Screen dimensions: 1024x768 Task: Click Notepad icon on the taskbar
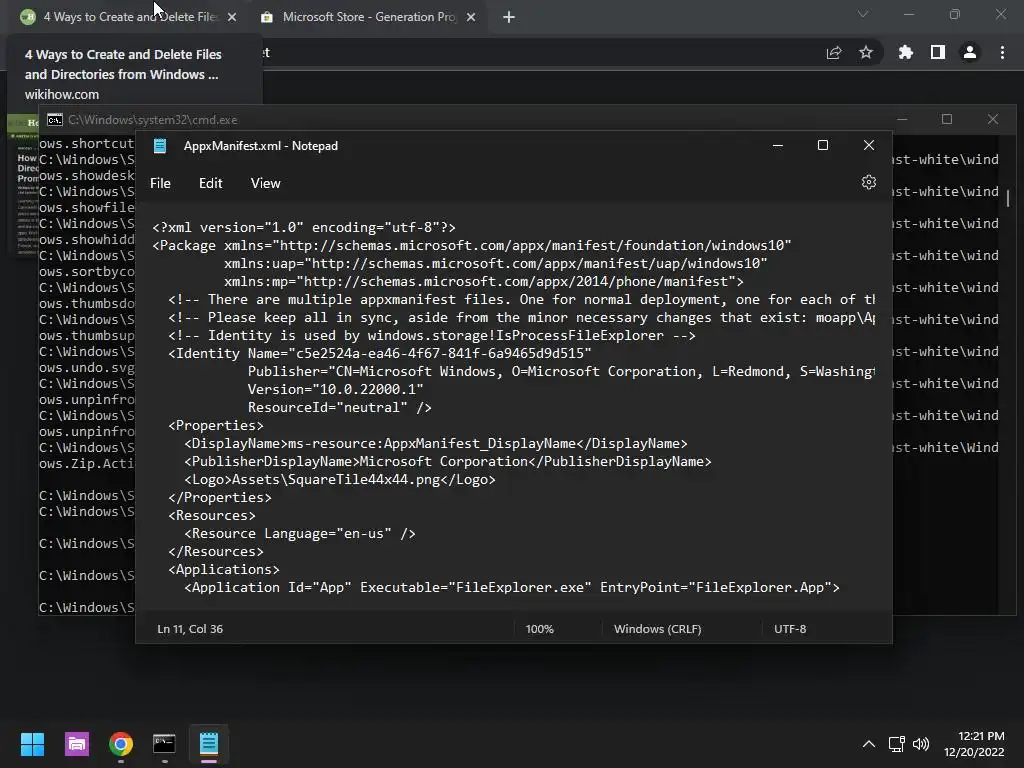[x=209, y=744]
